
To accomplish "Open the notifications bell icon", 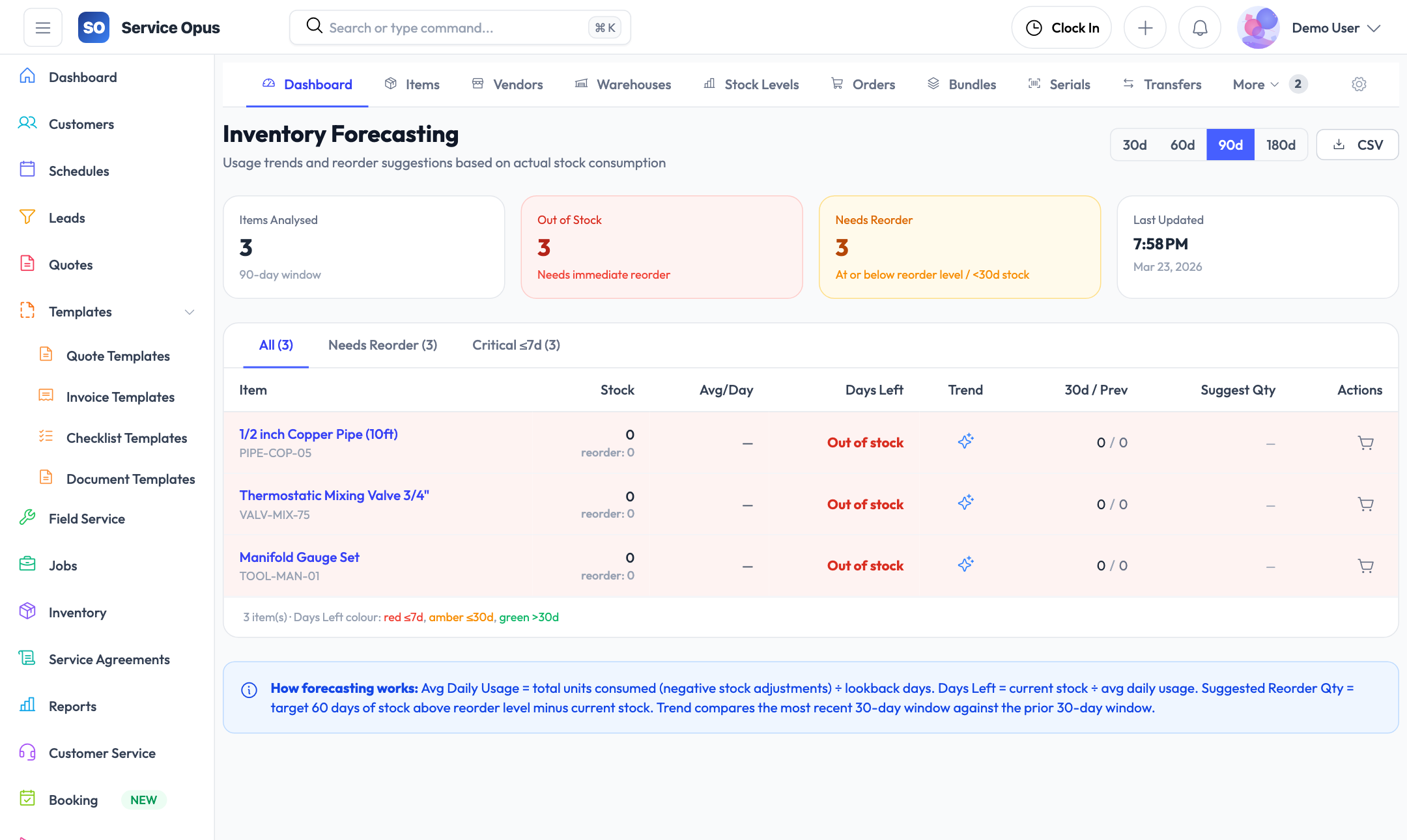I will [1199, 27].
